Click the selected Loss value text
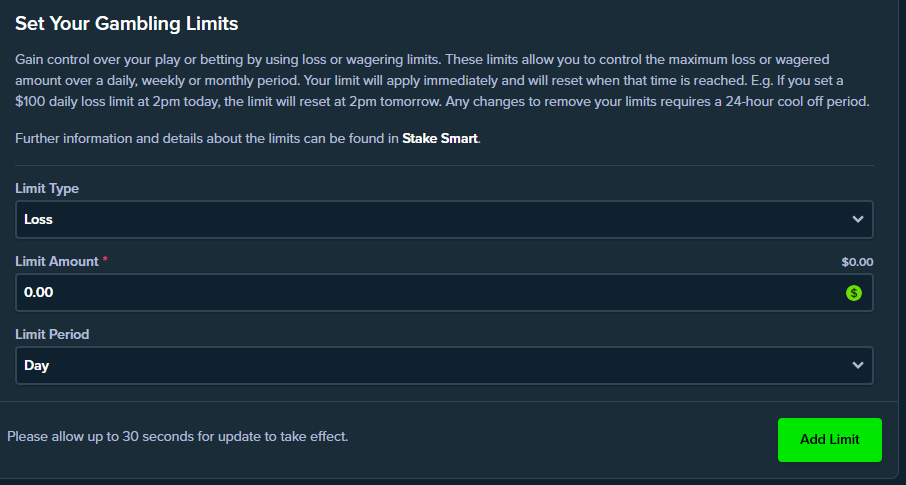 pyautogui.click(x=39, y=219)
